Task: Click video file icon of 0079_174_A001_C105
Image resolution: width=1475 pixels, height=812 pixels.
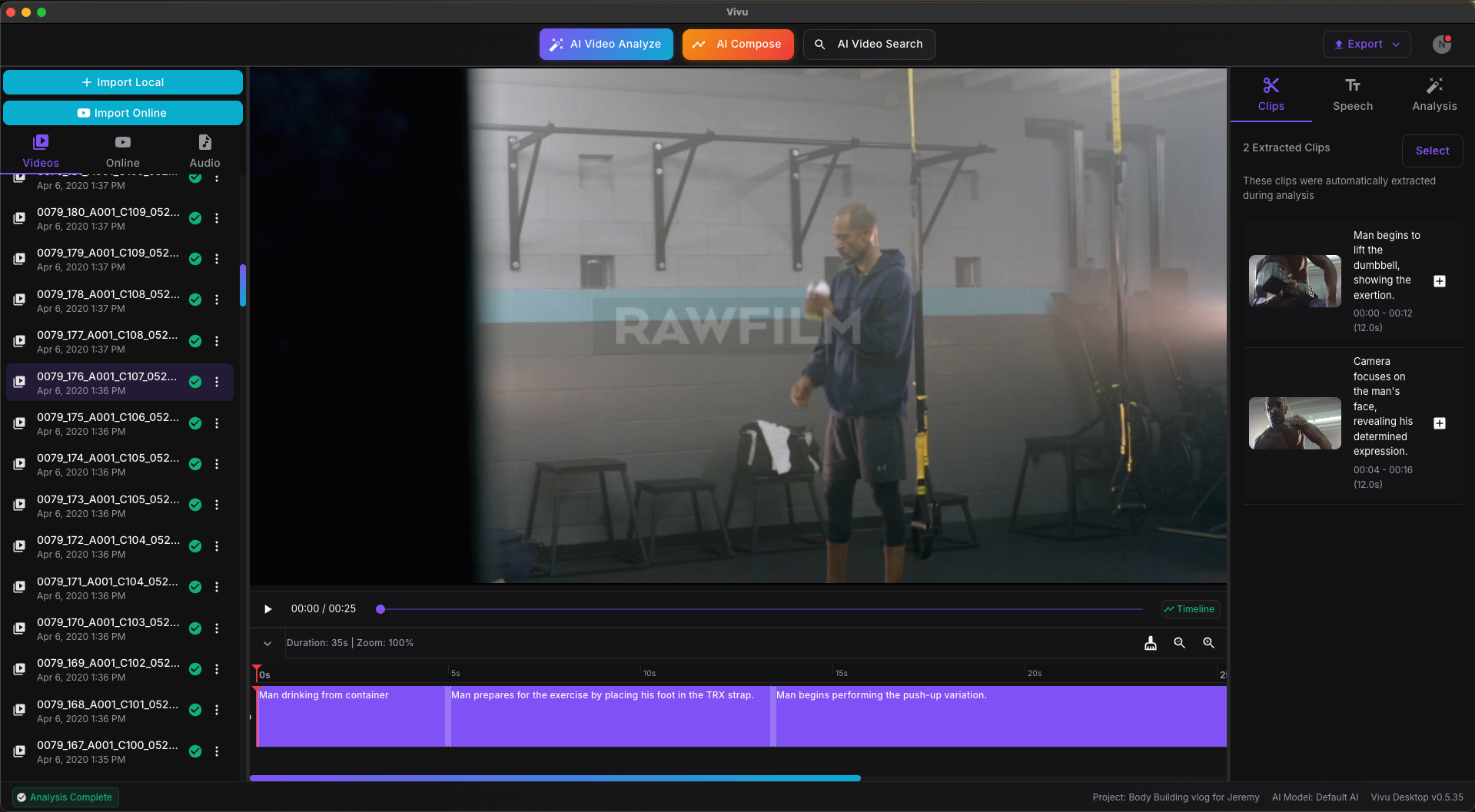Action: coord(19,464)
